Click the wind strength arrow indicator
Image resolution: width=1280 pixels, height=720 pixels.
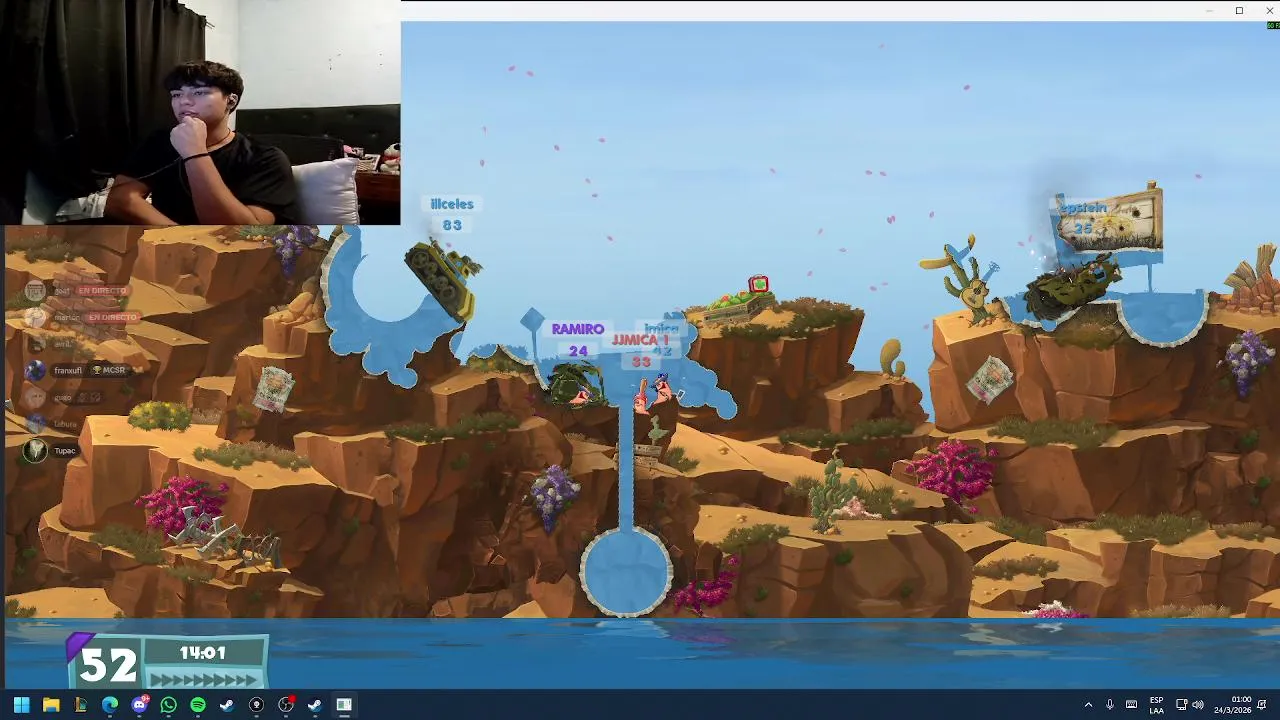pyautogui.click(x=202, y=678)
